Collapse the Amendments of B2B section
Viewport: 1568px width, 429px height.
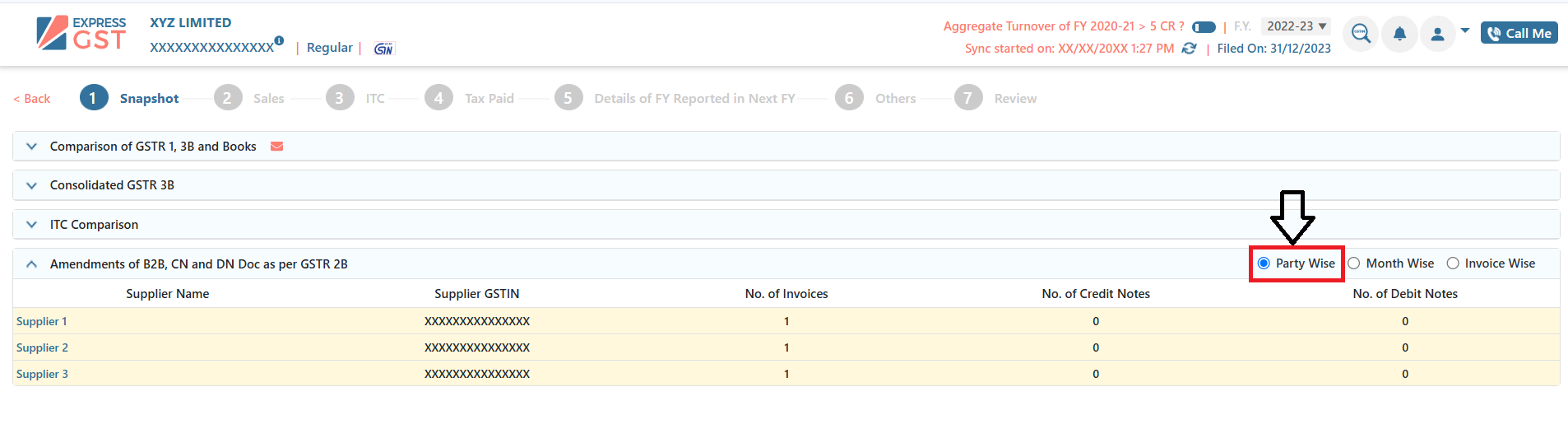click(x=31, y=264)
